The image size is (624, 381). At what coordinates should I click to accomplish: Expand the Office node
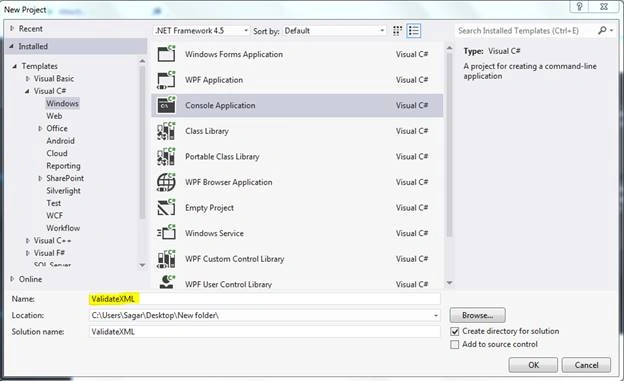tap(40, 129)
